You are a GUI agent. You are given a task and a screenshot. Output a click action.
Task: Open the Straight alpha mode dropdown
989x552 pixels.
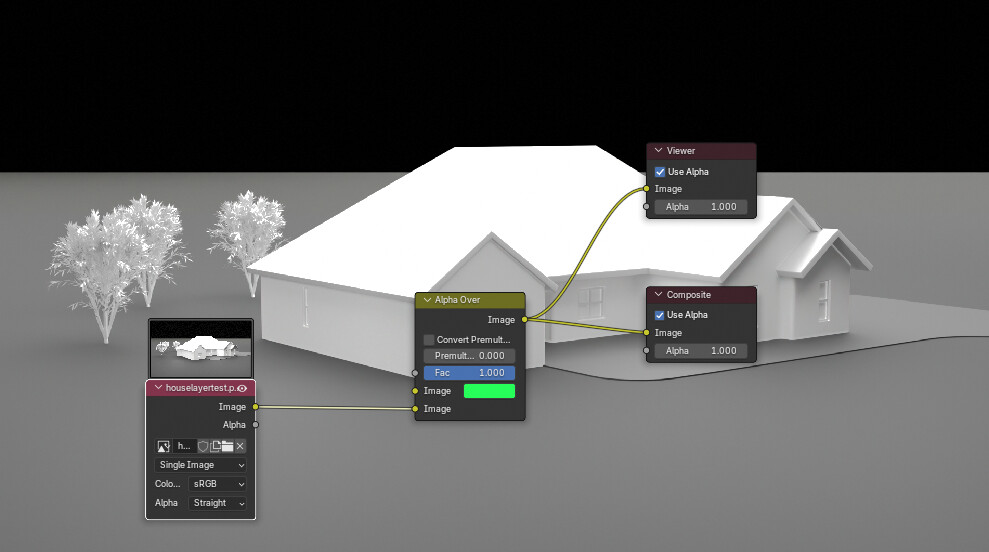[218, 503]
